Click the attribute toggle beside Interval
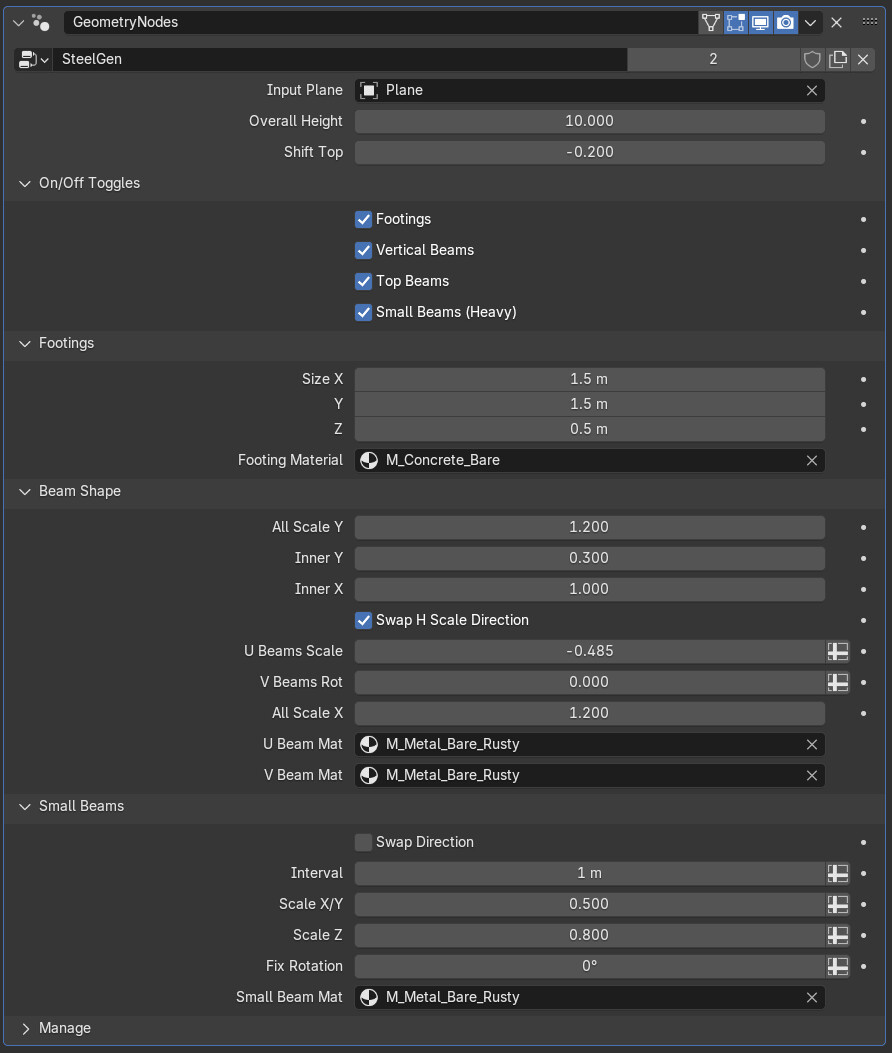The height and width of the screenshot is (1053, 892). (838, 873)
